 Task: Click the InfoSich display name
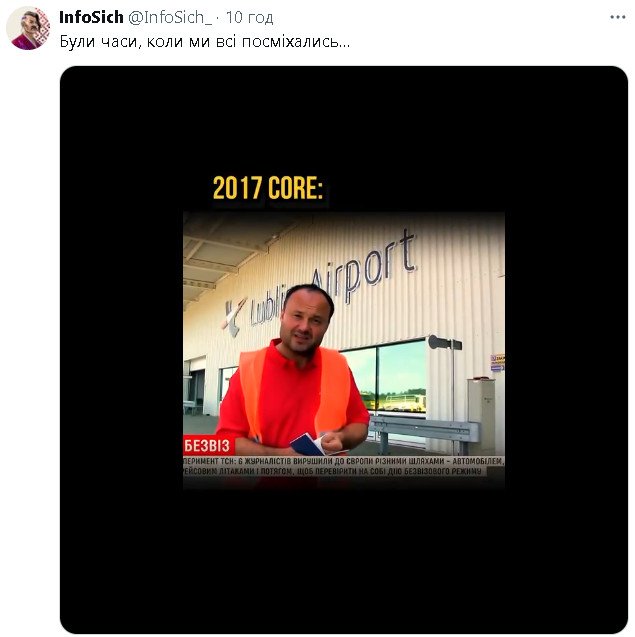91,17
